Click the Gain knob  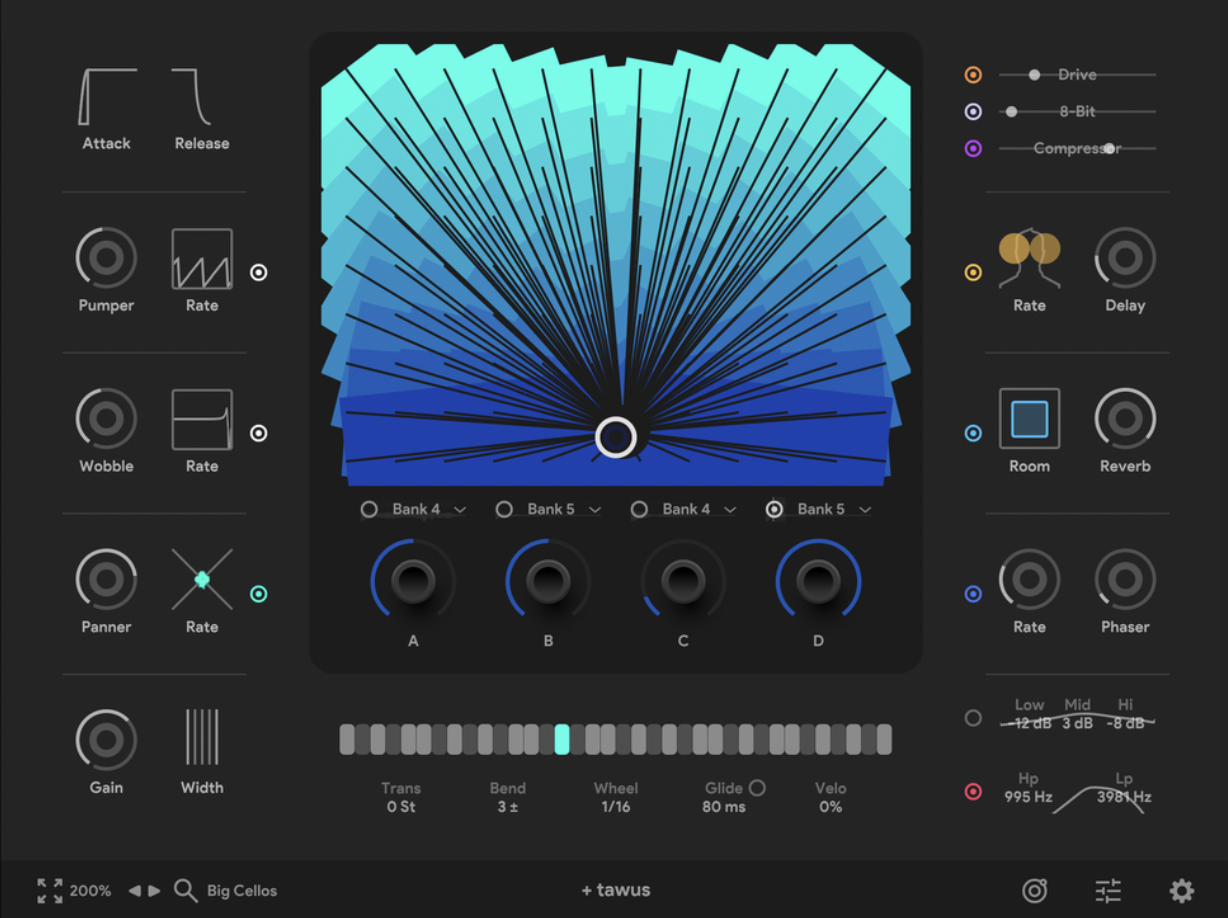tap(106, 740)
